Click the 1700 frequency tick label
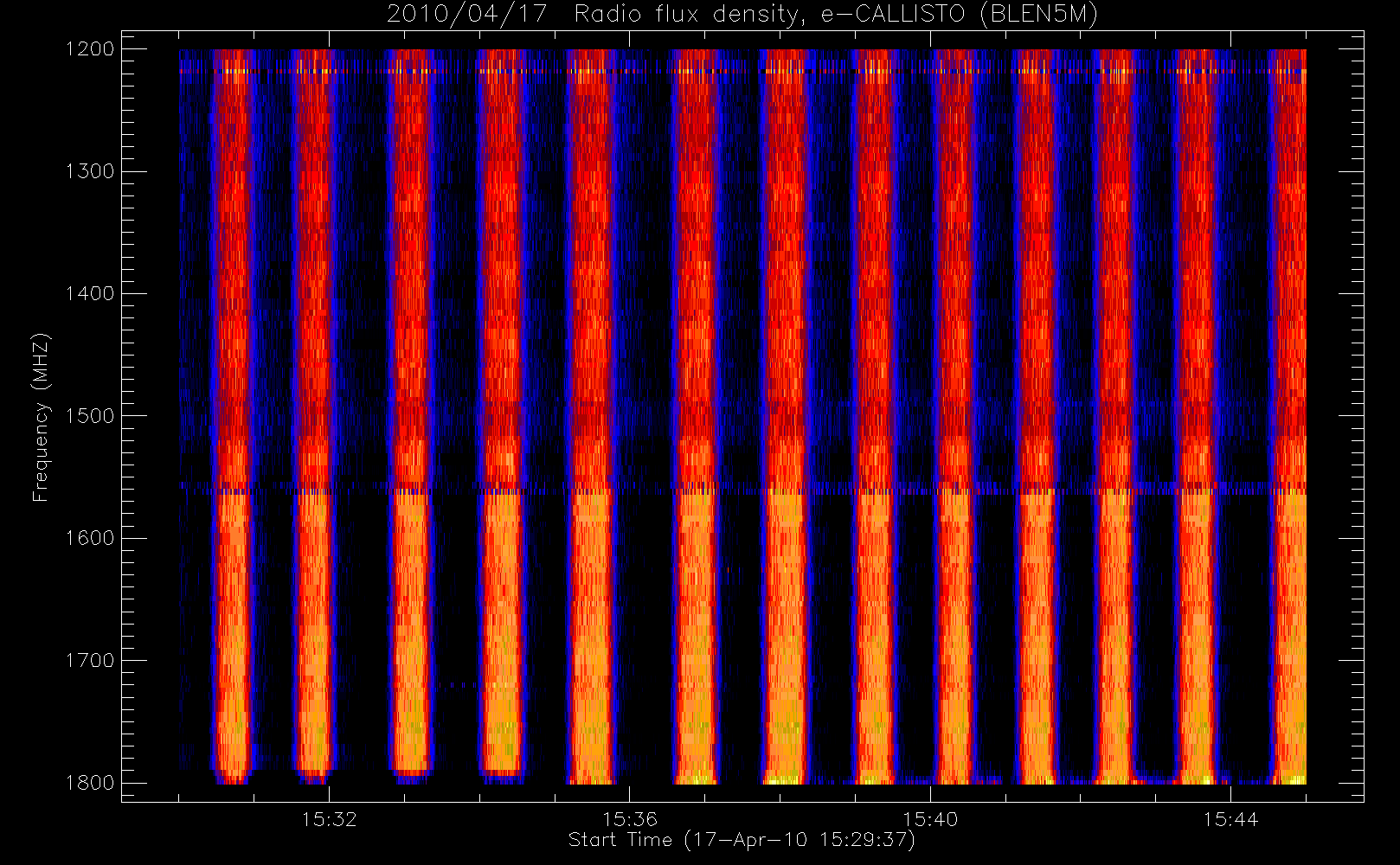Image resolution: width=1400 pixels, height=865 pixels. coord(90,660)
